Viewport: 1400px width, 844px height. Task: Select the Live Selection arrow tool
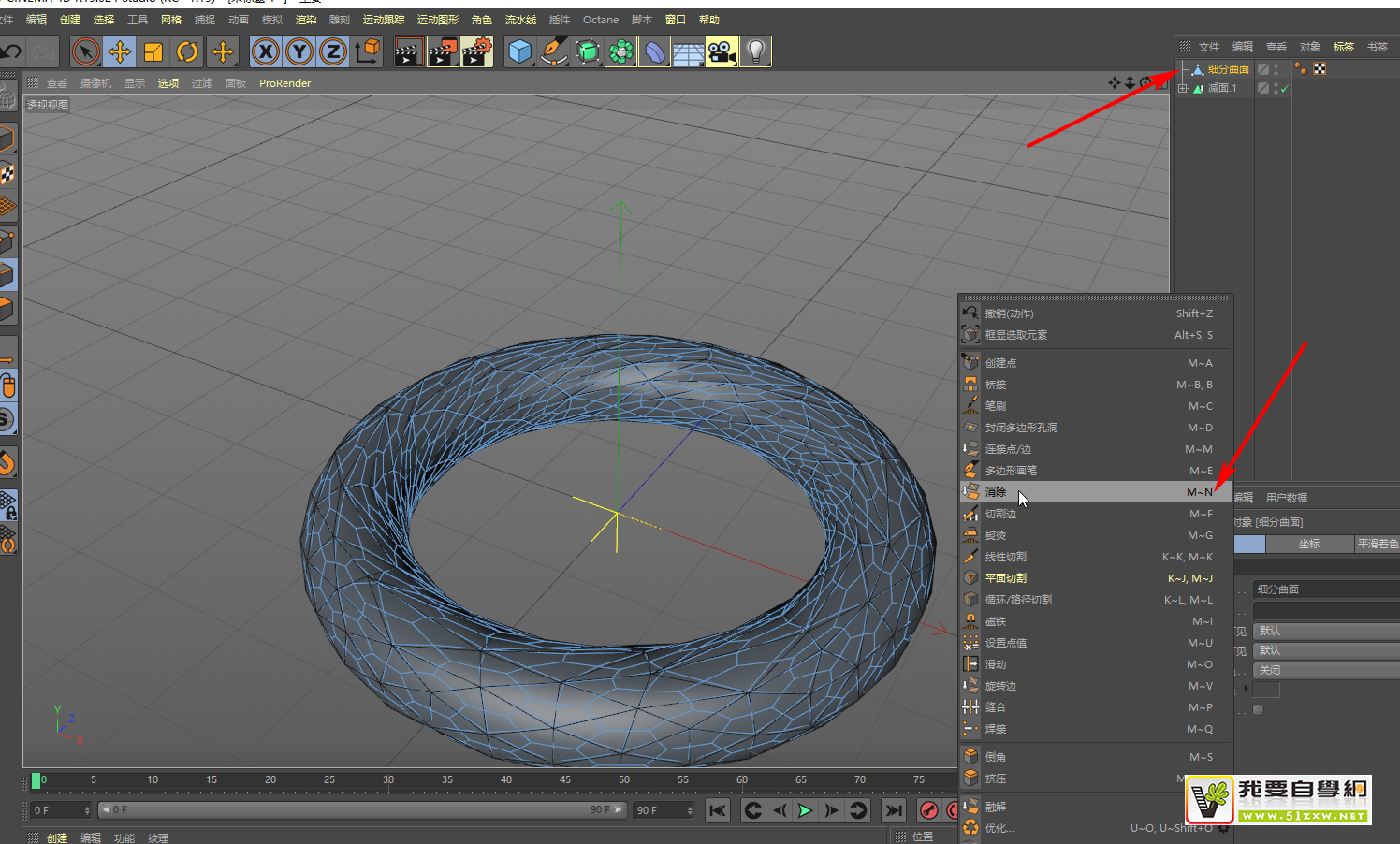click(x=85, y=51)
